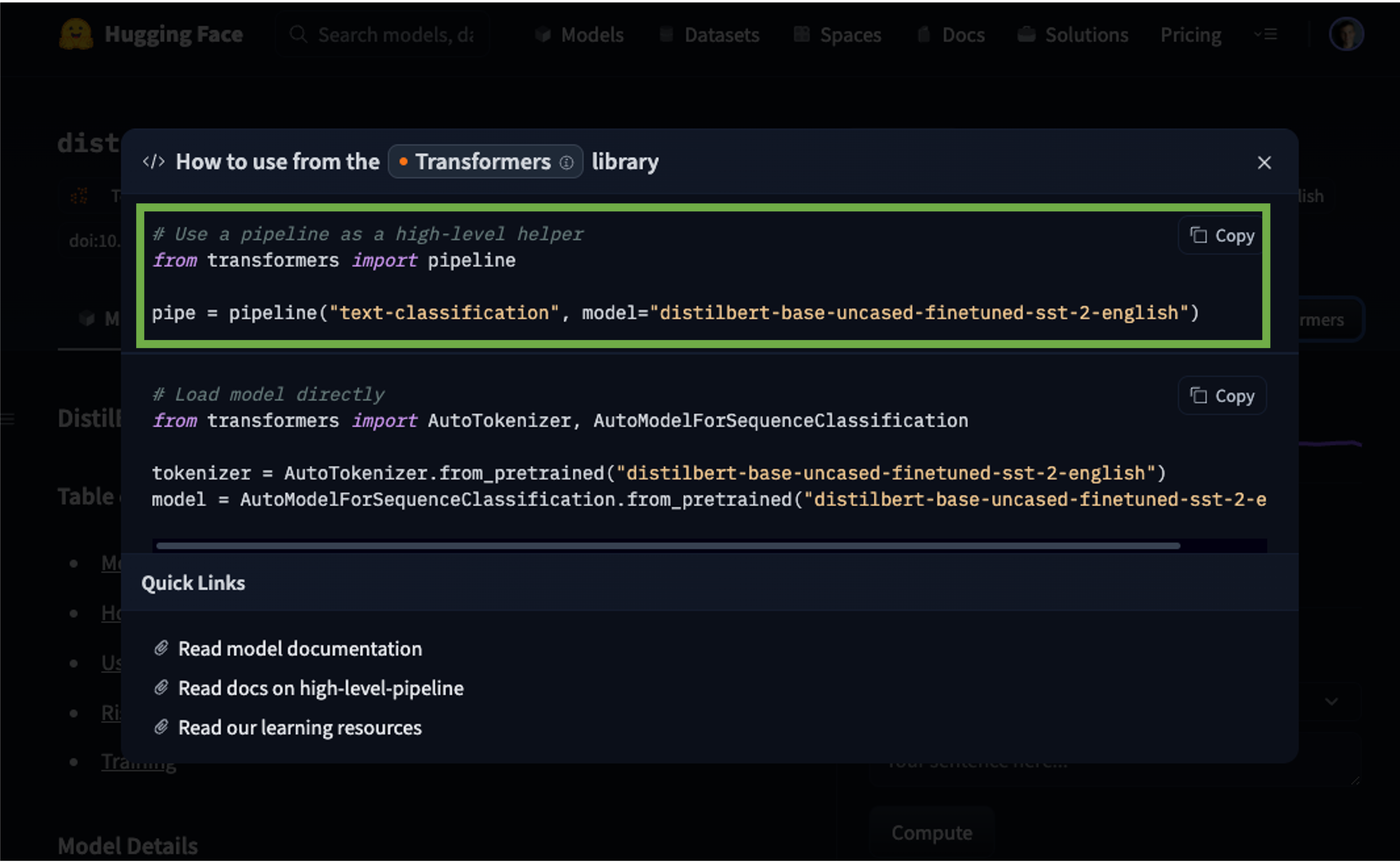This screenshot has width=1400, height=863.
Task: Click the text-classification string in the code
Action: tap(443, 313)
